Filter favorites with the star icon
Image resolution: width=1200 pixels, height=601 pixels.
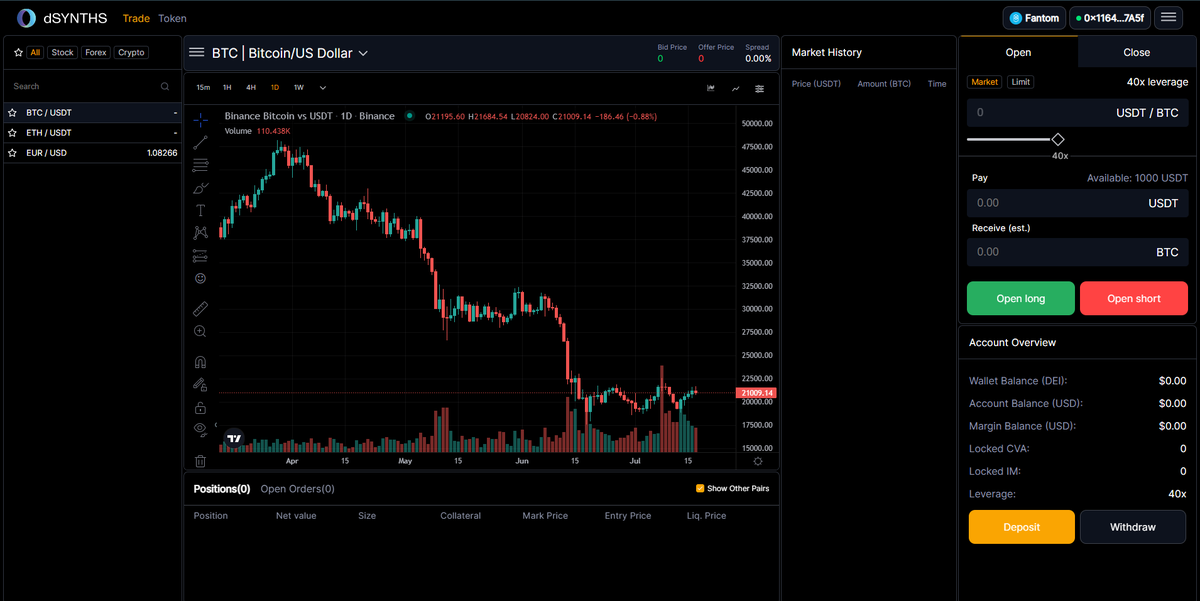click(x=18, y=52)
